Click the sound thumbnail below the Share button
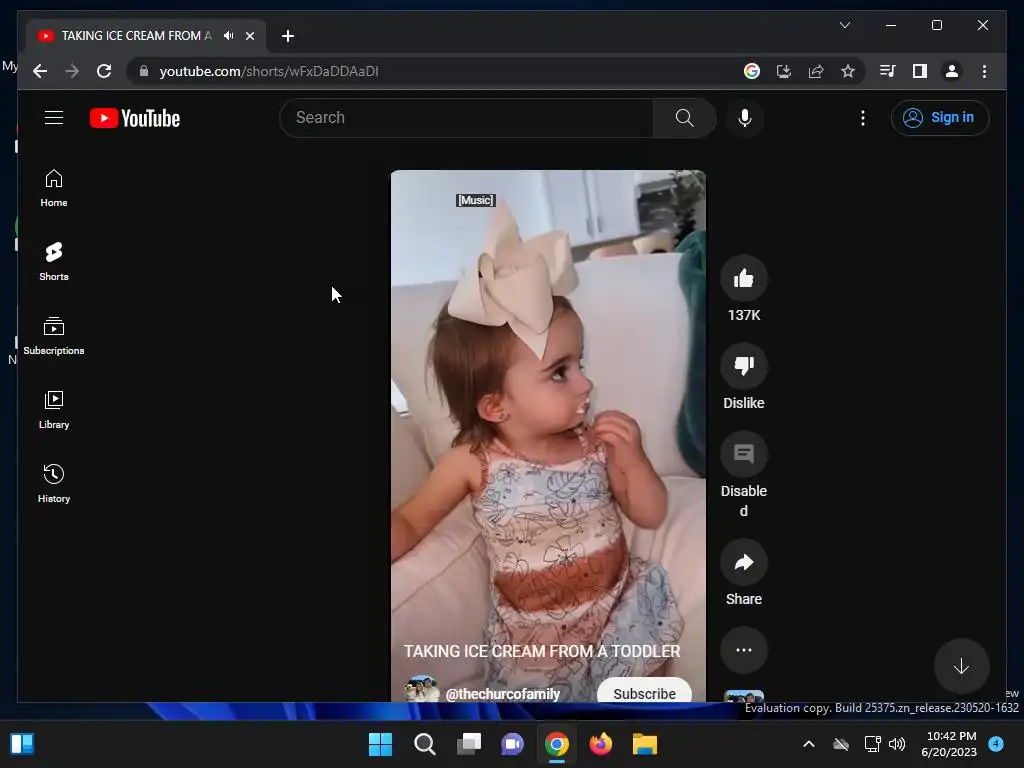 click(744, 696)
